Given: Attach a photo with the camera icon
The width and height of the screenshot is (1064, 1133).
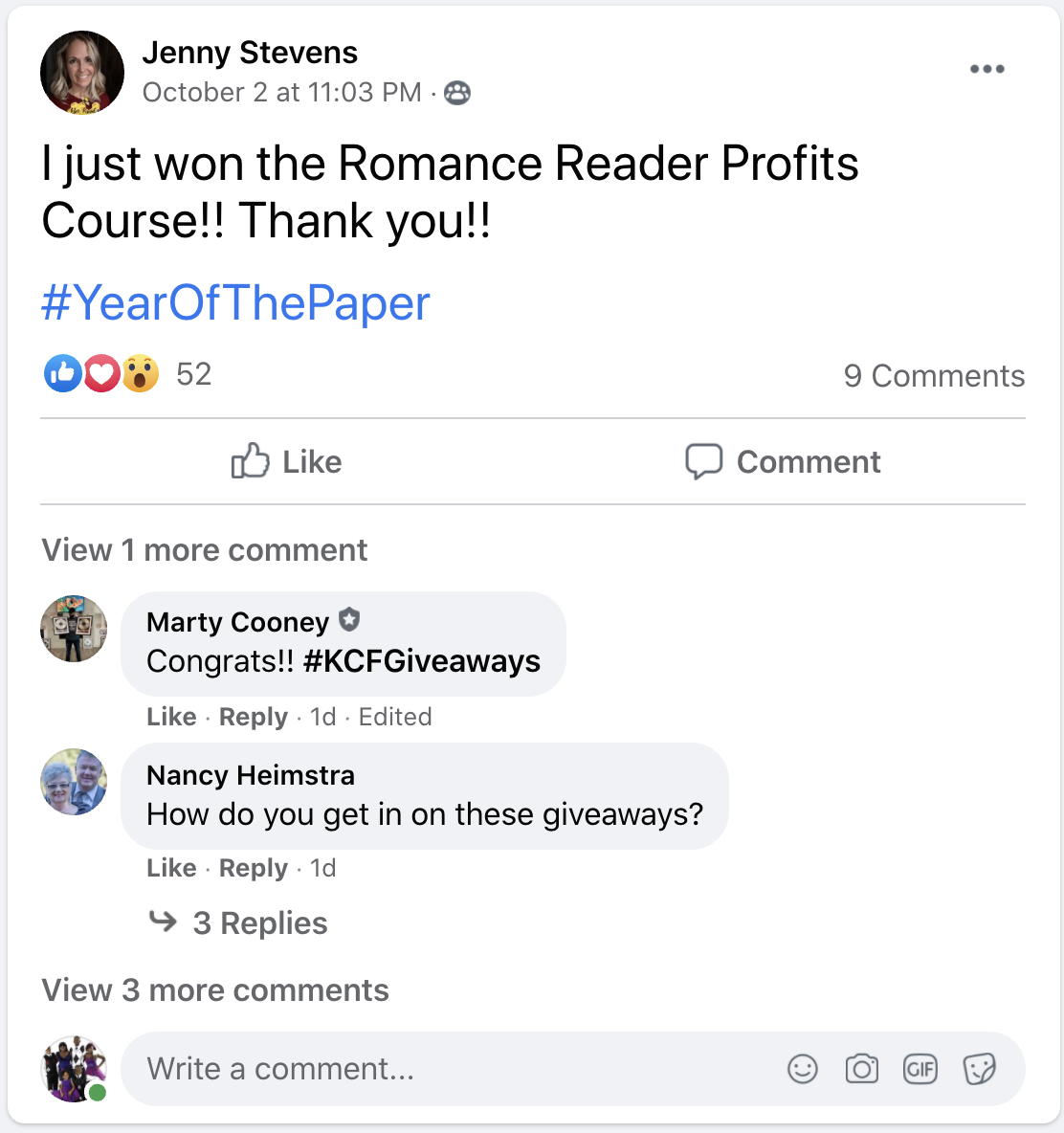Looking at the screenshot, I should [x=862, y=1069].
